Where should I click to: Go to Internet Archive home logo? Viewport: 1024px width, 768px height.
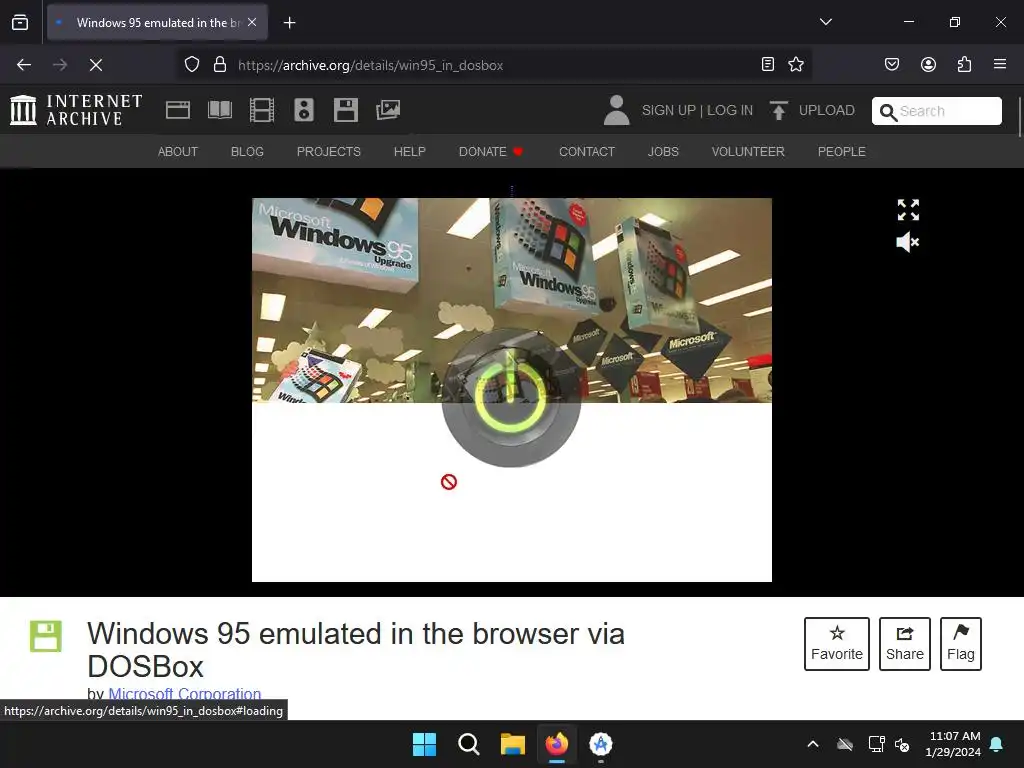pos(76,110)
